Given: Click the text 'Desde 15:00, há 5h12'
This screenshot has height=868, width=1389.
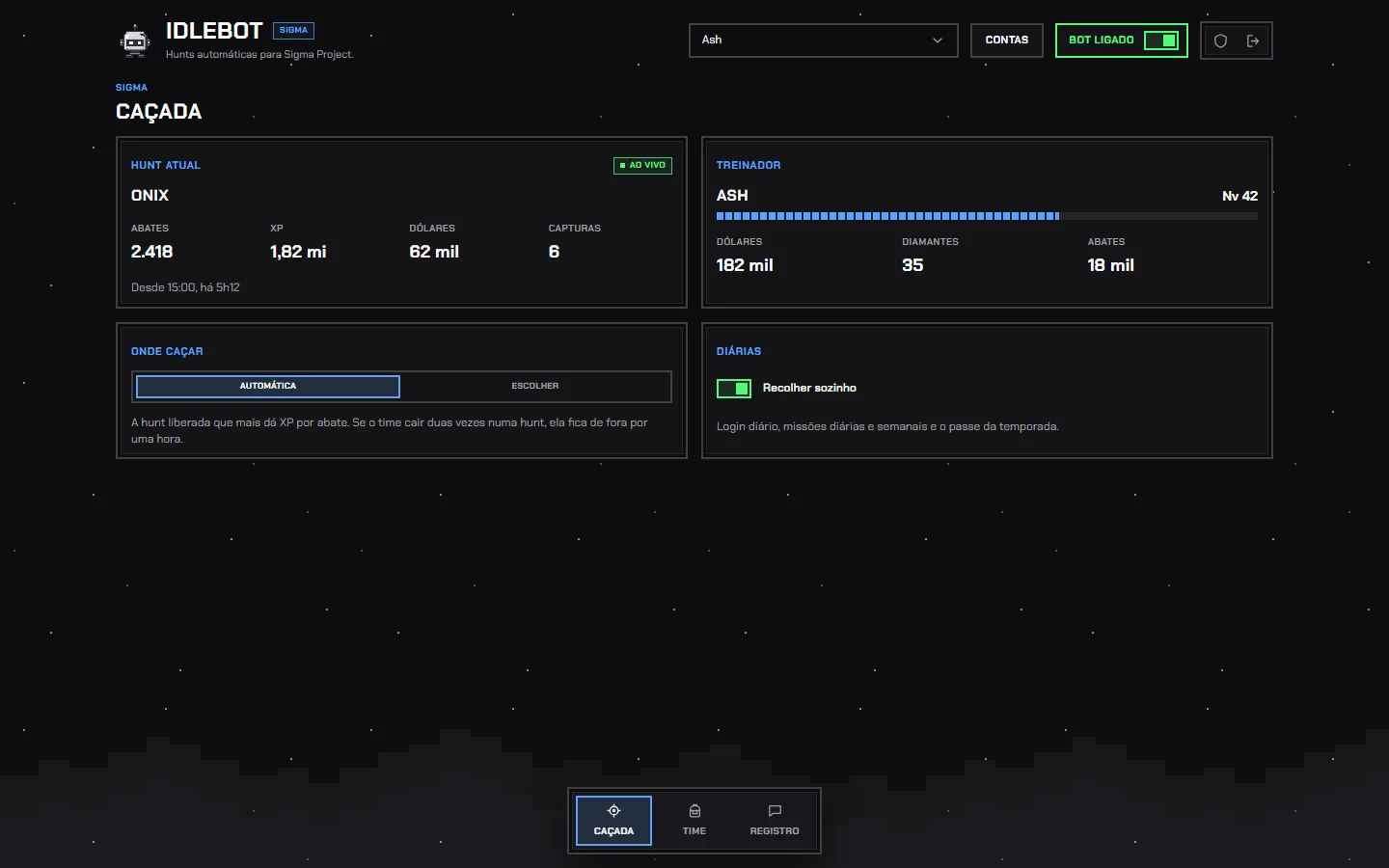Looking at the screenshot, I should click(x=185, y=287).
